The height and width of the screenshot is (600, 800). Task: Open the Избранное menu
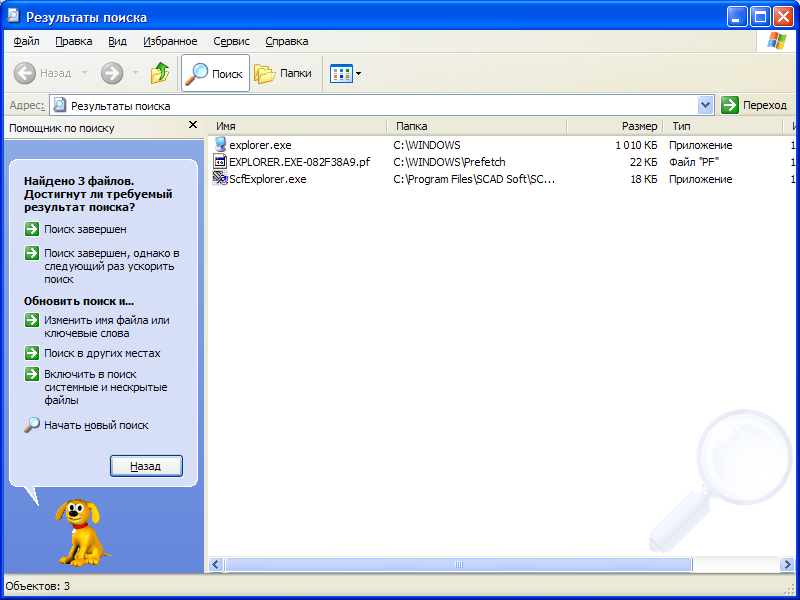click(170, 41)
